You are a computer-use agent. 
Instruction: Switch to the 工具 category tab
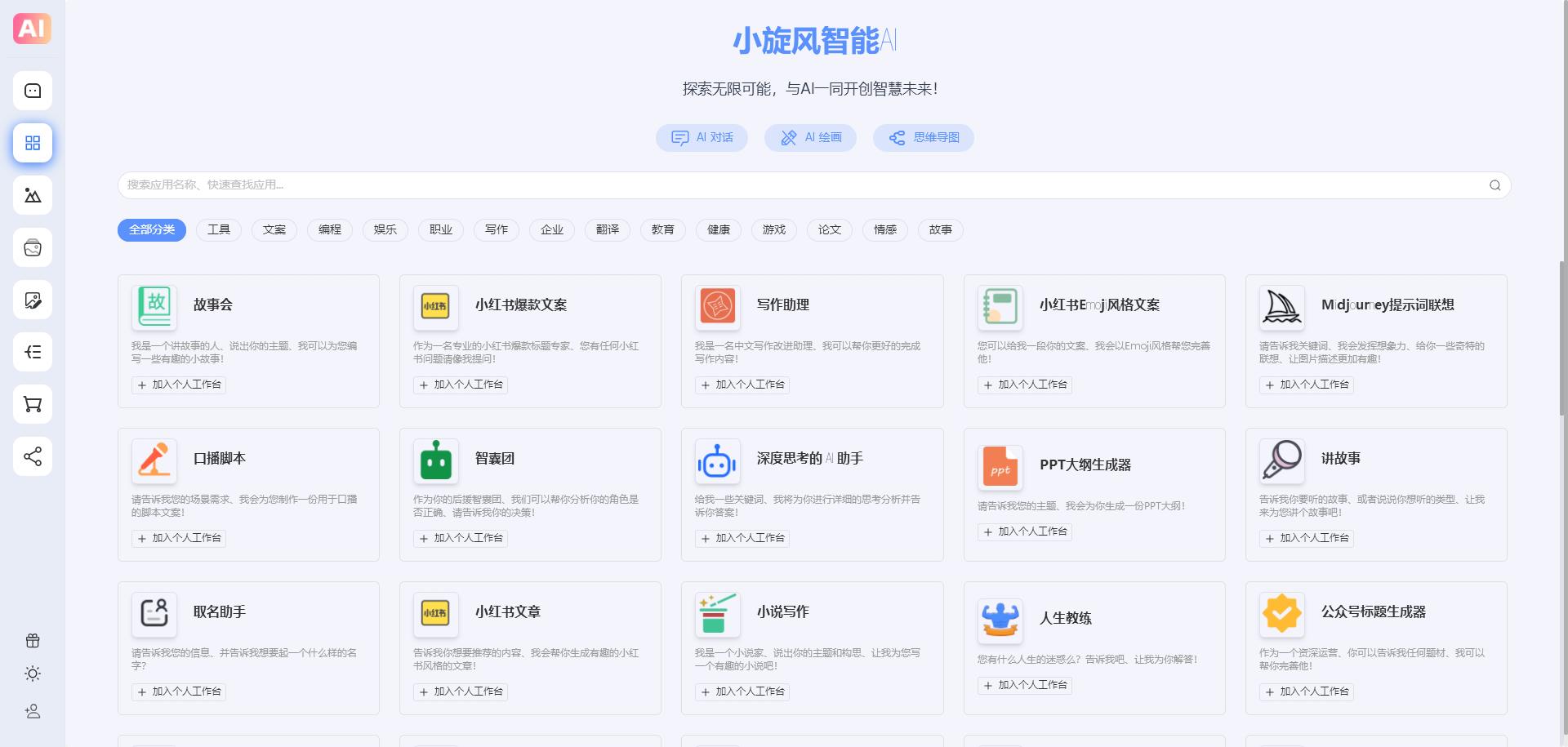pos(218,229)
